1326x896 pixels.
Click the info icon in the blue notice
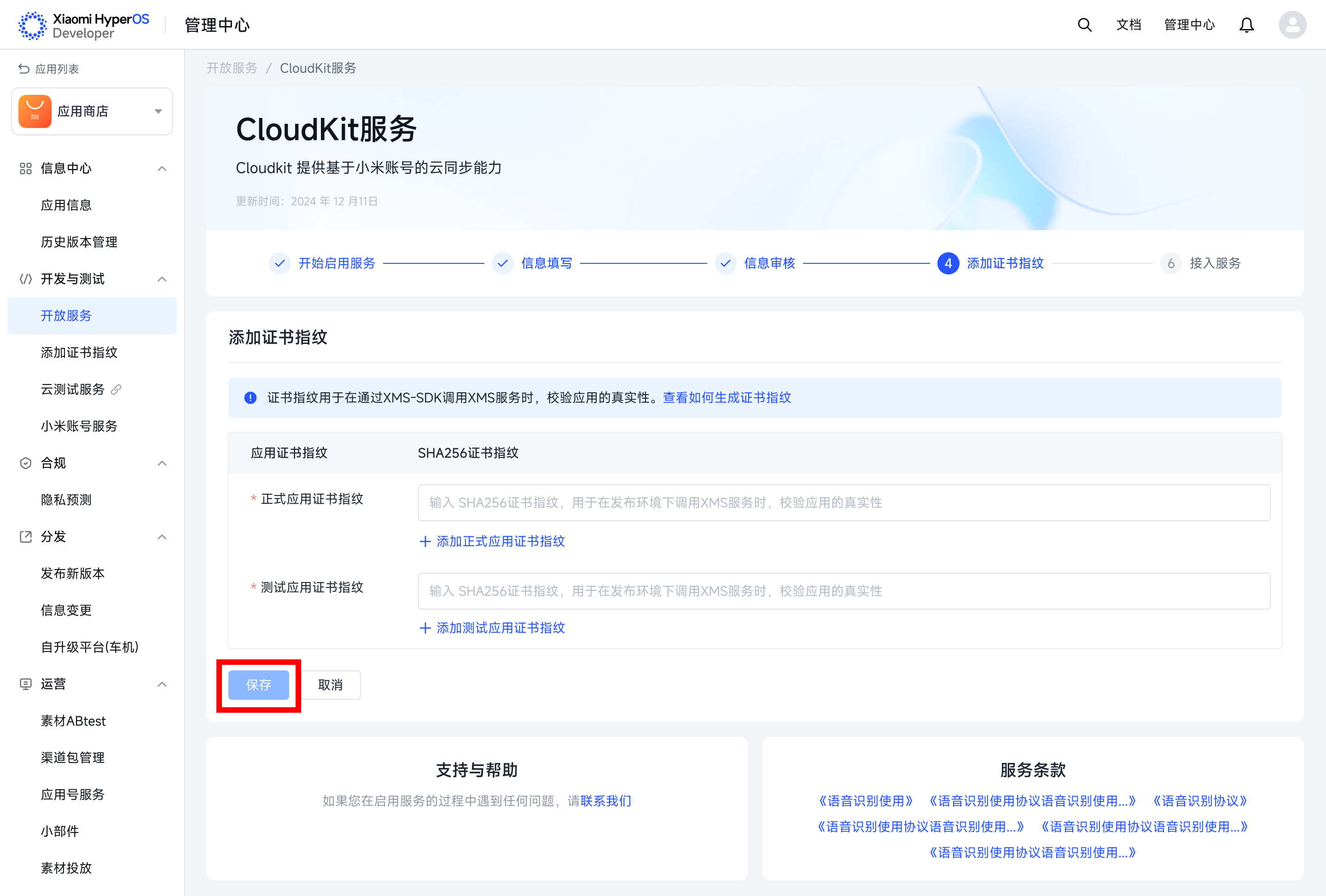coord(250,398)
